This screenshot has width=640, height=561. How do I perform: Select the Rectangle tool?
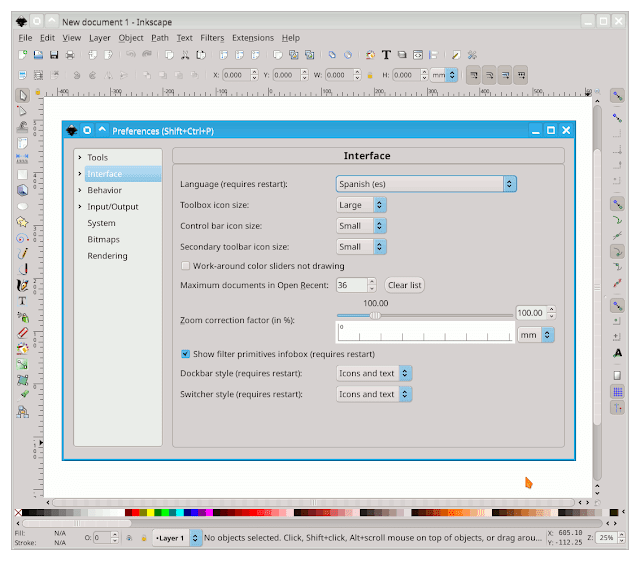22,174
